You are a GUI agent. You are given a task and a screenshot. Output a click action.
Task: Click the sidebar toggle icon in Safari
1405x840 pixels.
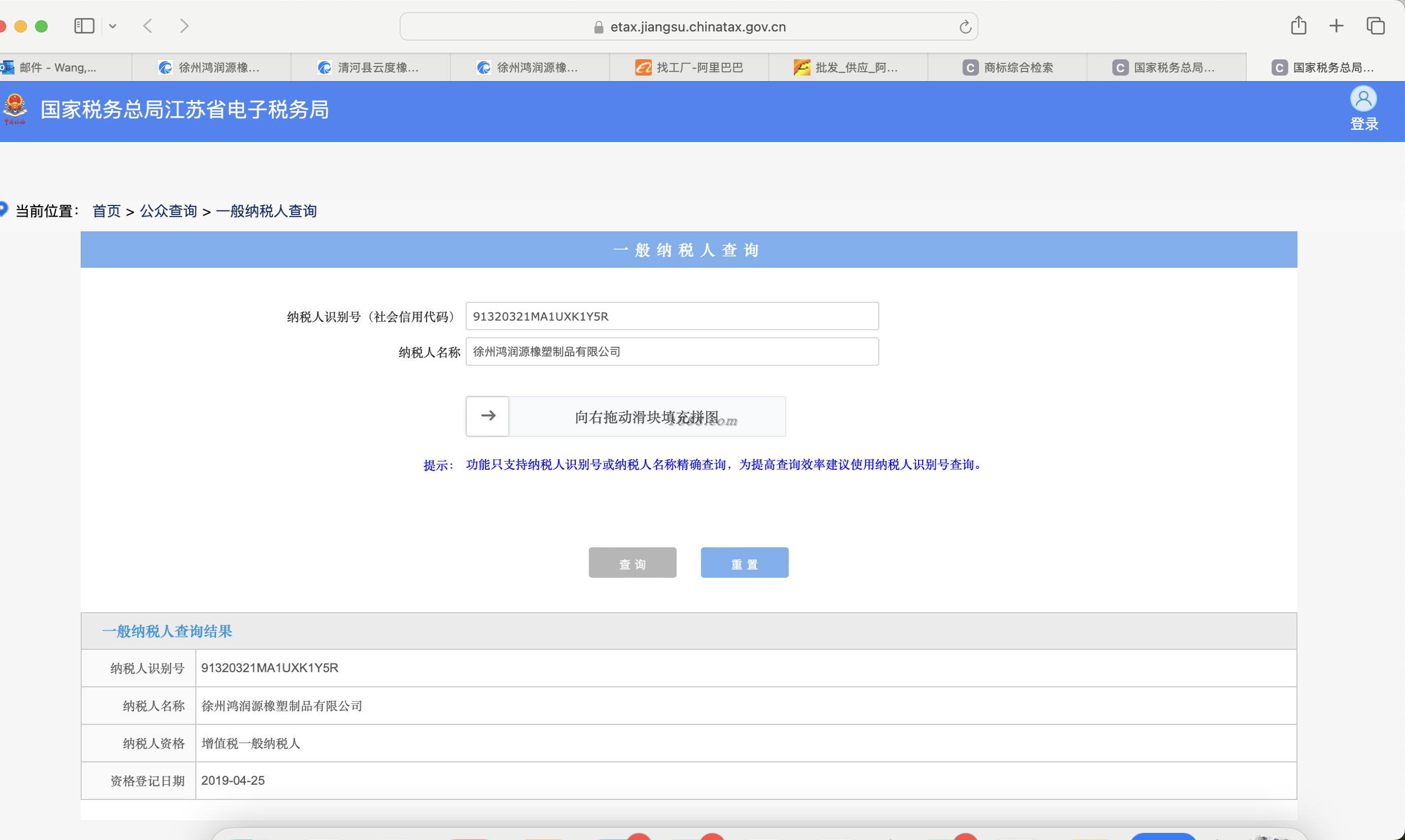point(84,26)
